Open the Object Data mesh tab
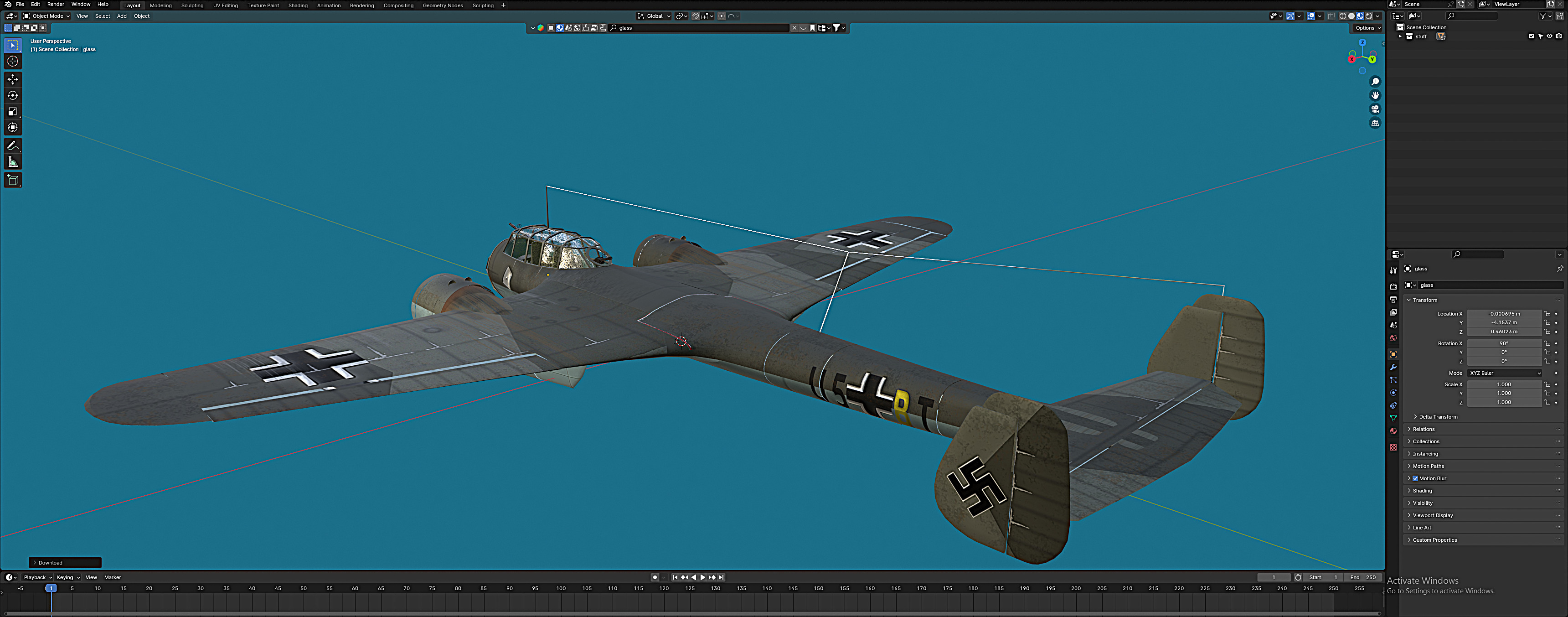The width and height of the screenshot is (1568, 617). (x=1393, y=419)
